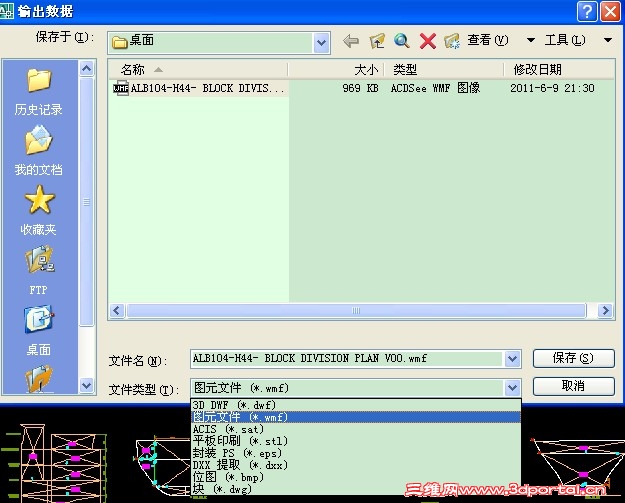This screenshot has height=503, width=625.
Task: Click the horizontal scrollbar thumb of file list
Action: [356, 310]
